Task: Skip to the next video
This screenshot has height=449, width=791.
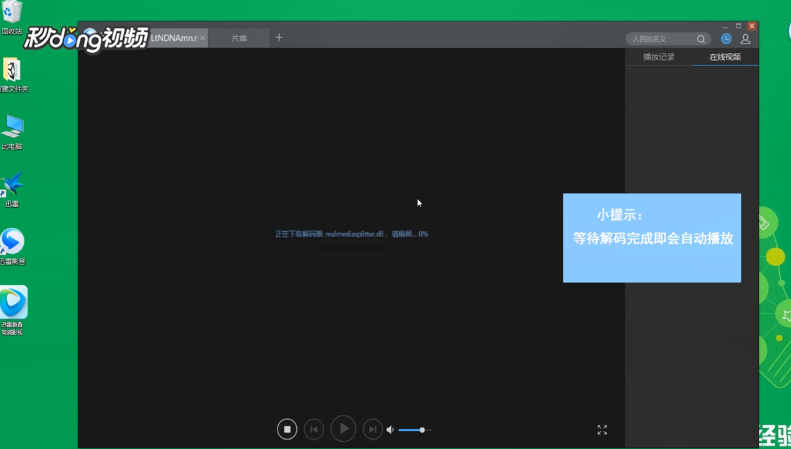Action: click(x=373, y=429)
